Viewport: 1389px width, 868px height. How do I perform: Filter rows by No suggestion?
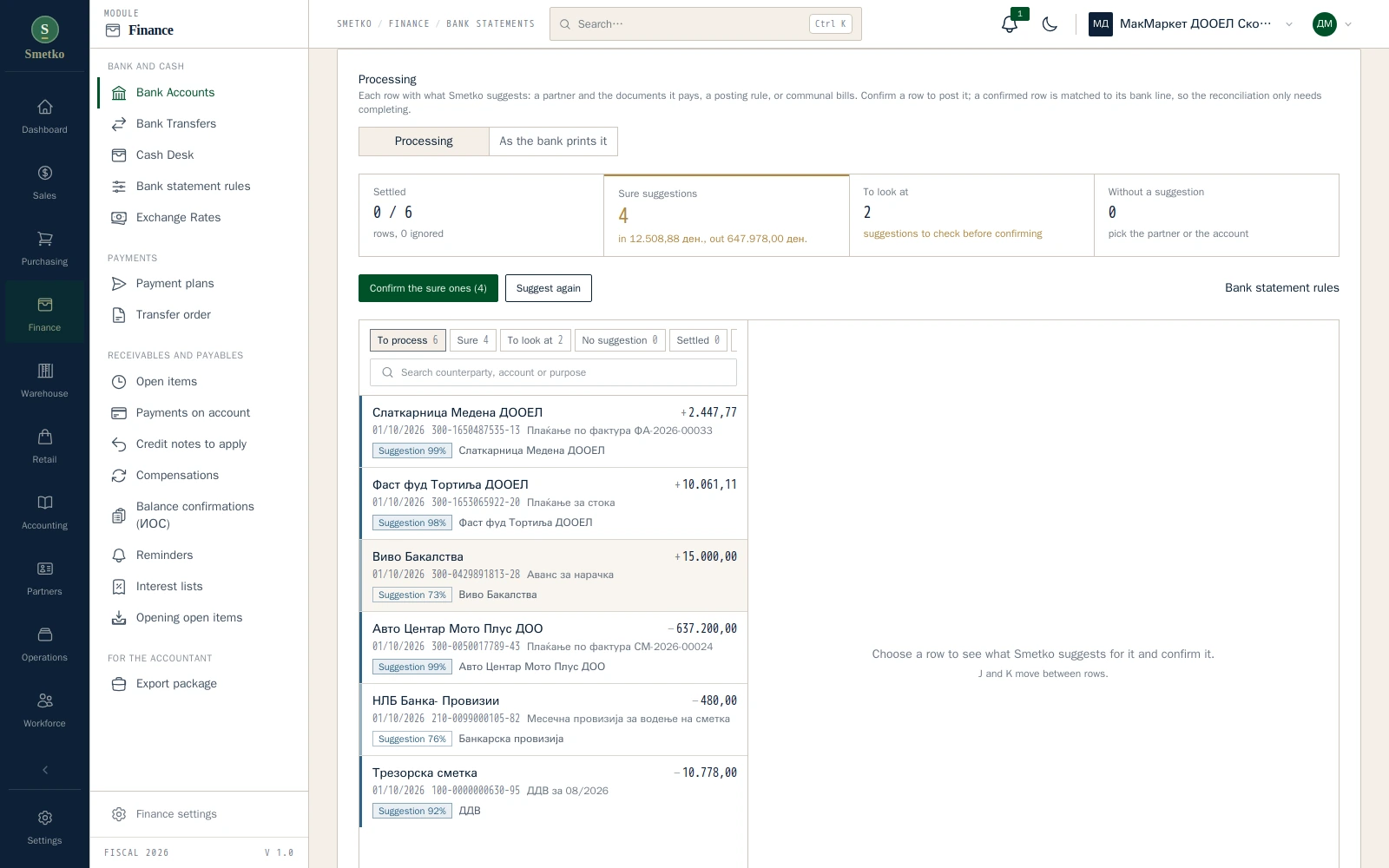(620, 340)
